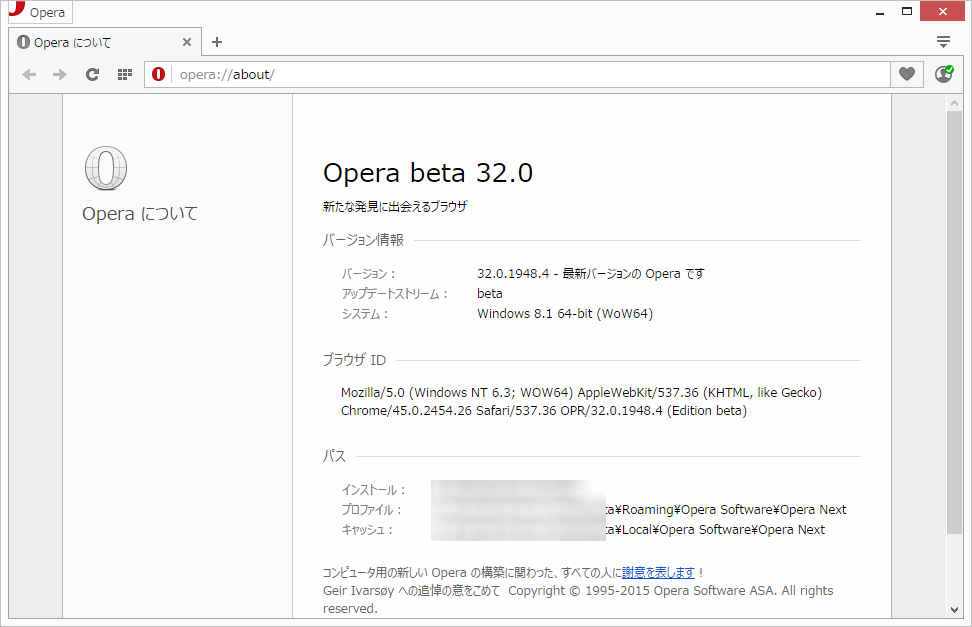The height and width of the screenshot is (627, 972).
Task: Open sync account via the green checkmark icon
Action: tap(942, 73)
